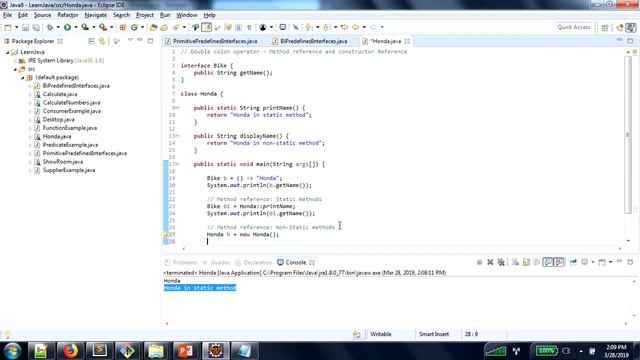This screenshot has height=360, width=640.
Task: Open Package Explorer View Menu triangle
Action: (x=130, y=40)
